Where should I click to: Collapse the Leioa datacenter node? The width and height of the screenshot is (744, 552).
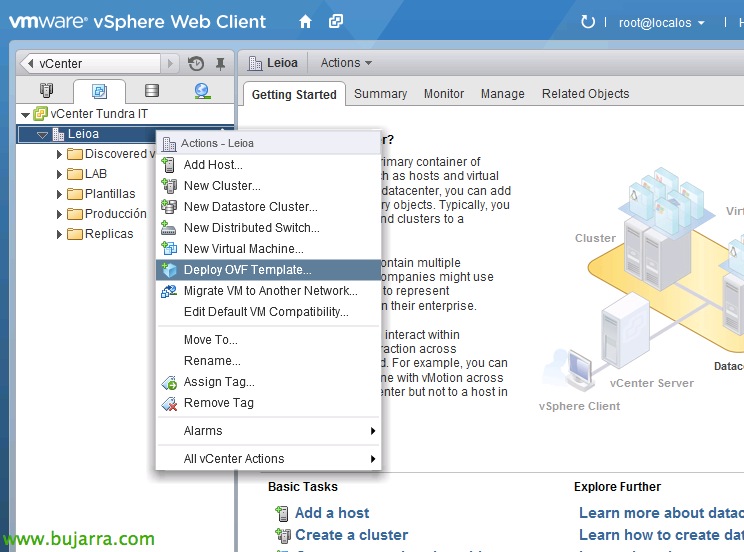42,135
